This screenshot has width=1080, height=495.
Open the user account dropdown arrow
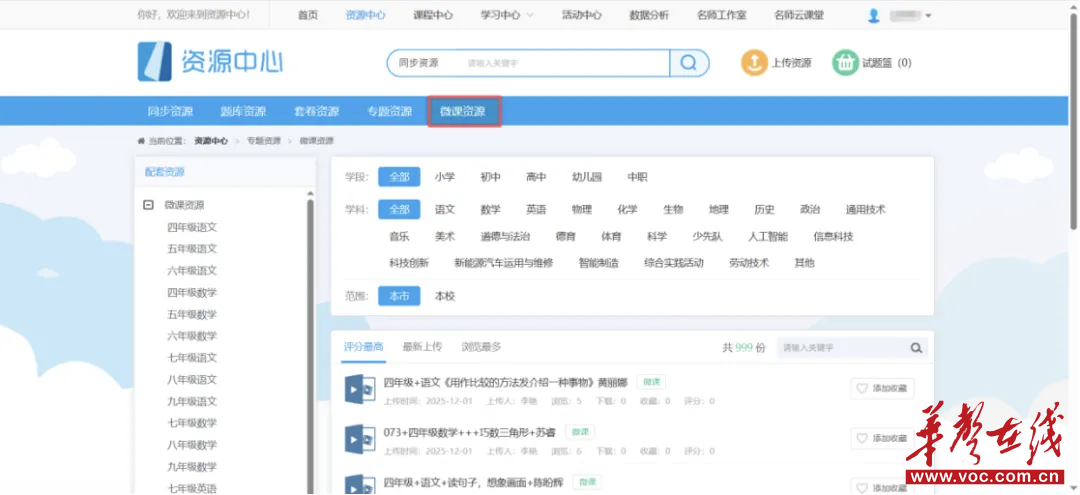click(928, 15)
